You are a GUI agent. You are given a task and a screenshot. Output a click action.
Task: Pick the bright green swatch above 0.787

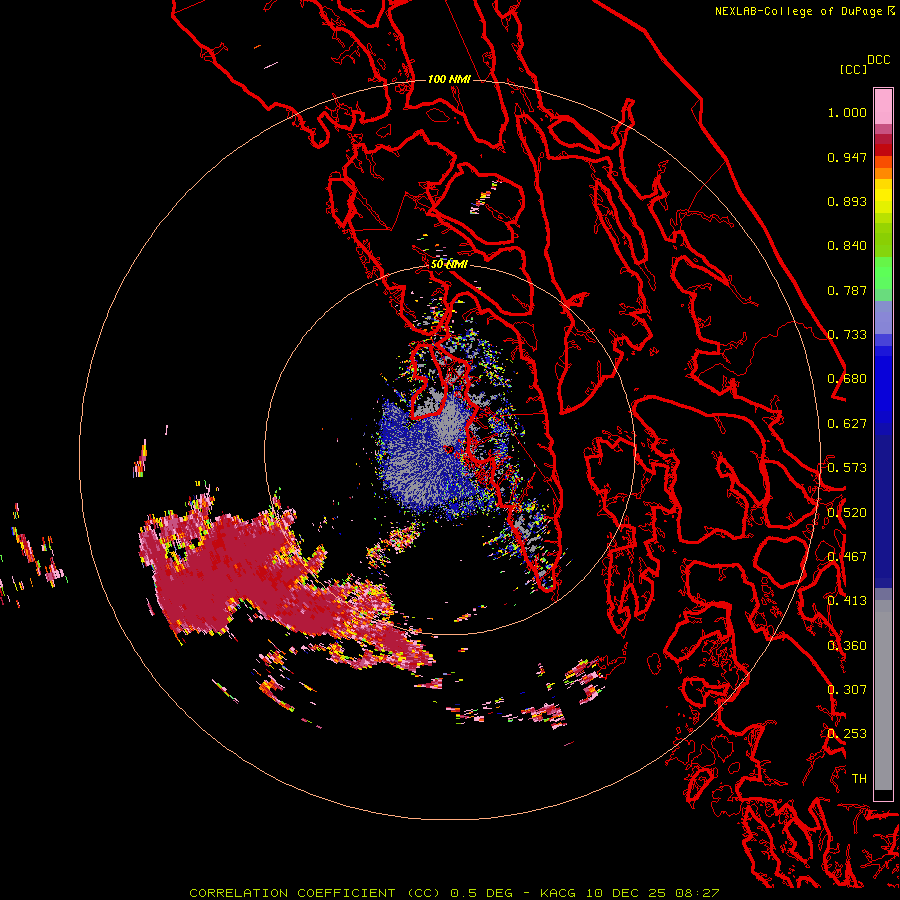(x=883, y=273)
